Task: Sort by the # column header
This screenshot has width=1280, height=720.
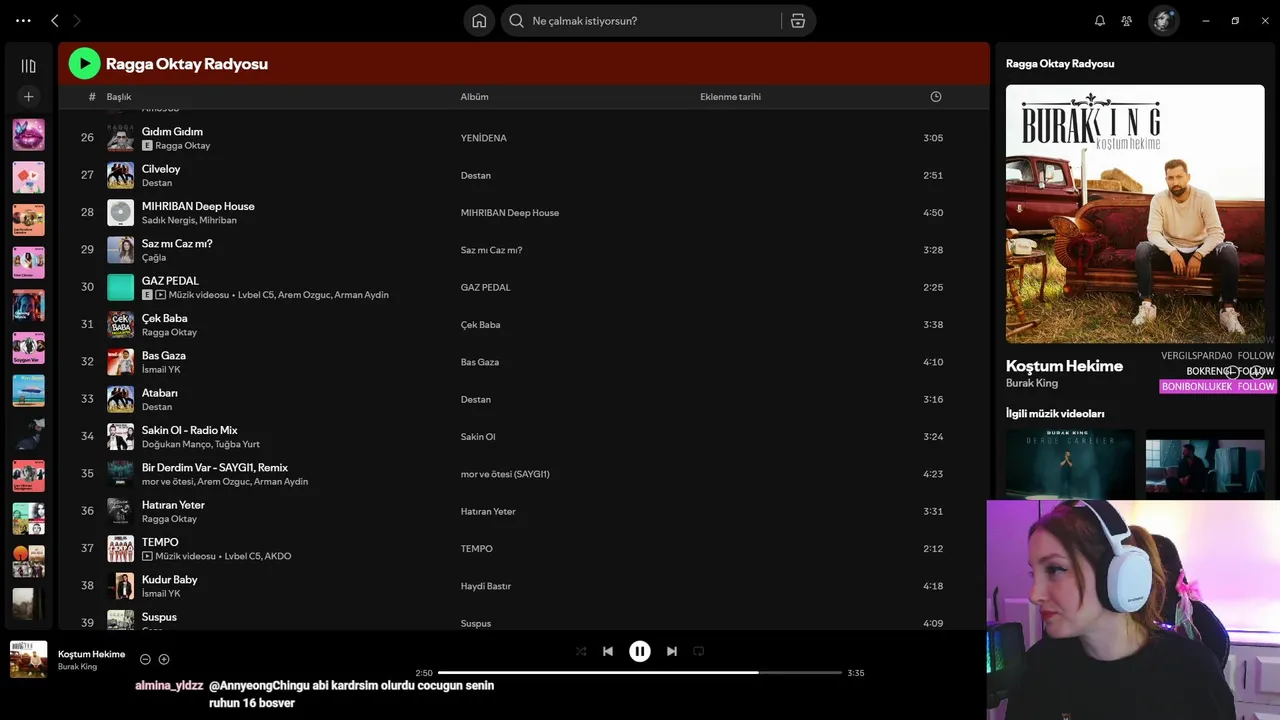Action: click(x=92, y=97)
